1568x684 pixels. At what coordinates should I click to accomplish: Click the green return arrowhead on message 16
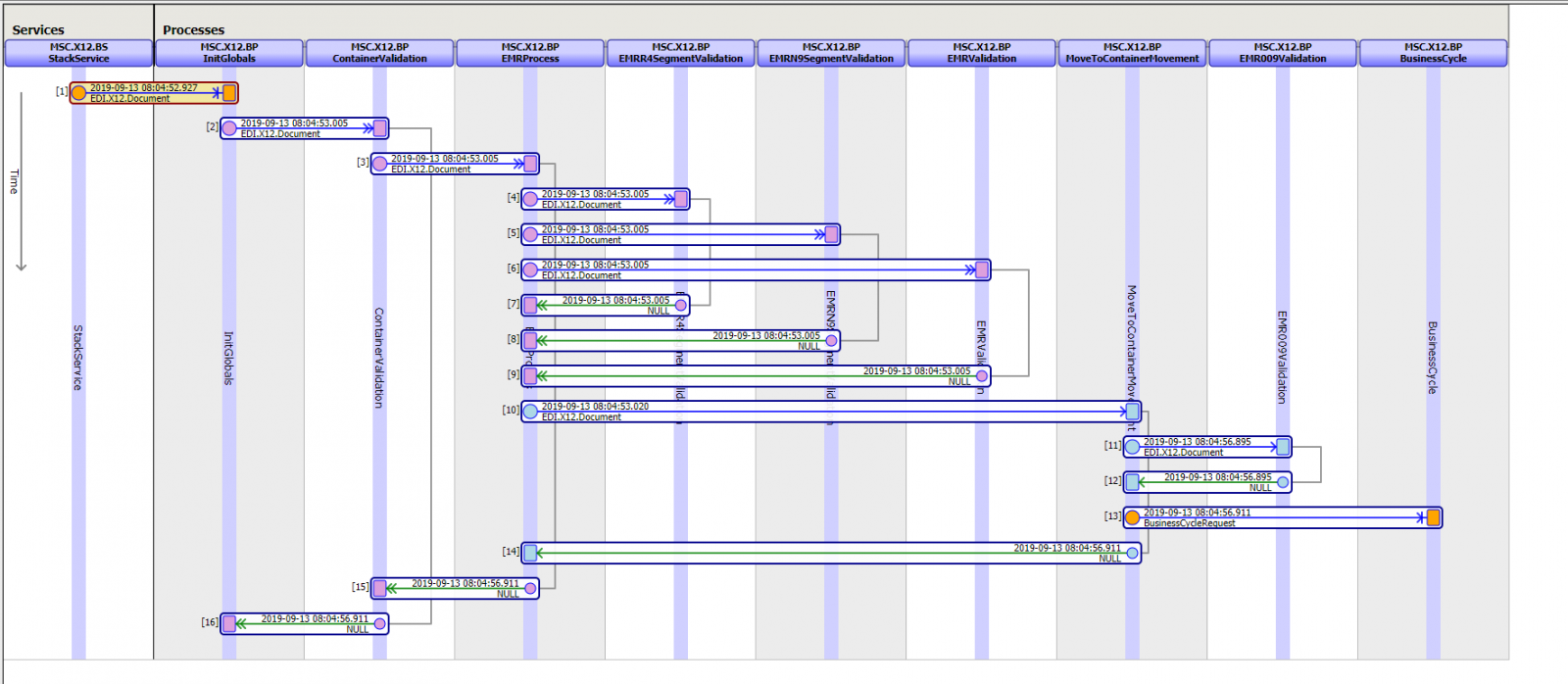point(241,624)
